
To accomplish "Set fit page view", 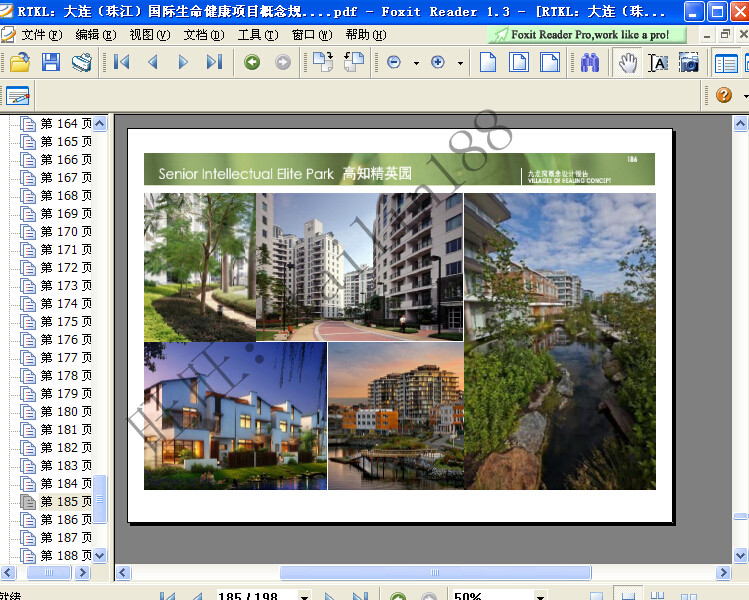I will 519,62.
